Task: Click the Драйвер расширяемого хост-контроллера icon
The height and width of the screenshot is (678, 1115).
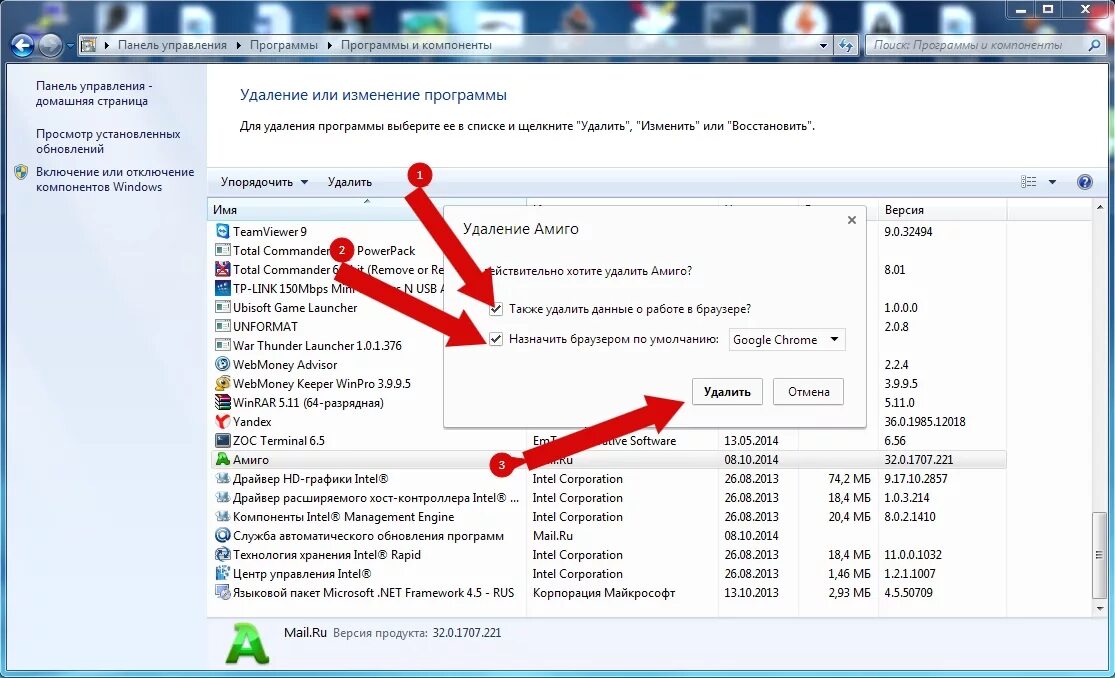Action: pos(223,497)
